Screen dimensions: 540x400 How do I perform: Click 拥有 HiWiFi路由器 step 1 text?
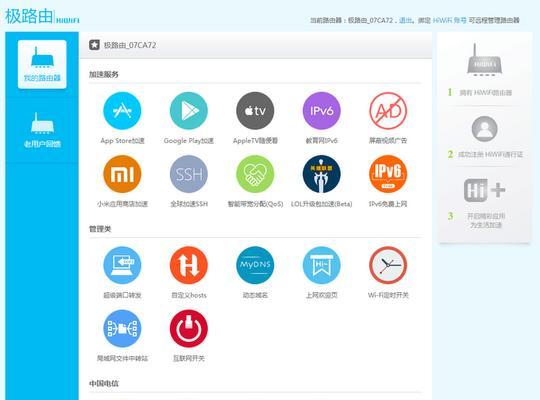coord(486,92)
